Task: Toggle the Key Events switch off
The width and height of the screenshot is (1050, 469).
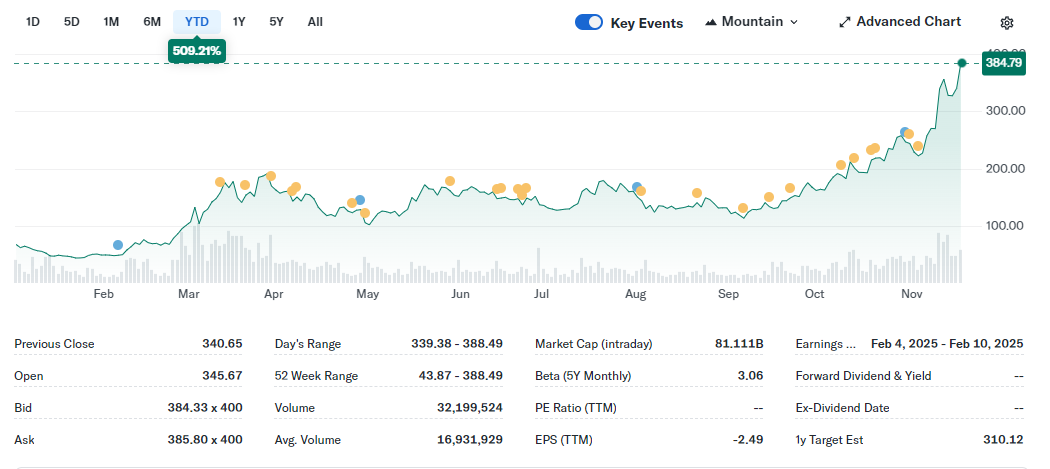Action: click(x=589, y=22)
